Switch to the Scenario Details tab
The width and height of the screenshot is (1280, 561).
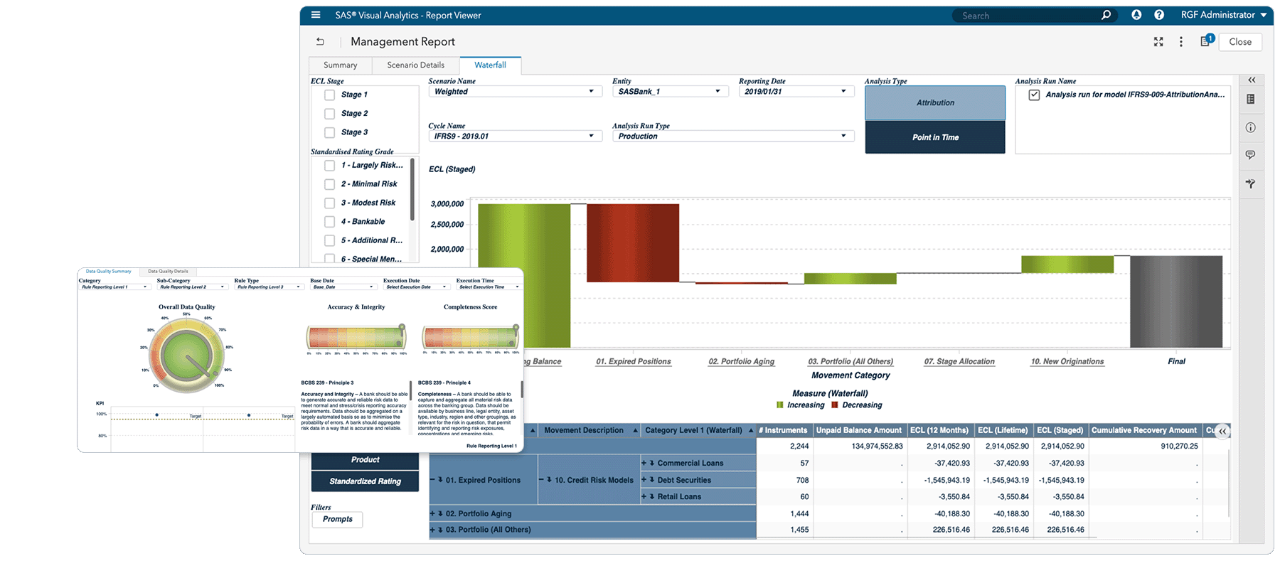(416, 65)
